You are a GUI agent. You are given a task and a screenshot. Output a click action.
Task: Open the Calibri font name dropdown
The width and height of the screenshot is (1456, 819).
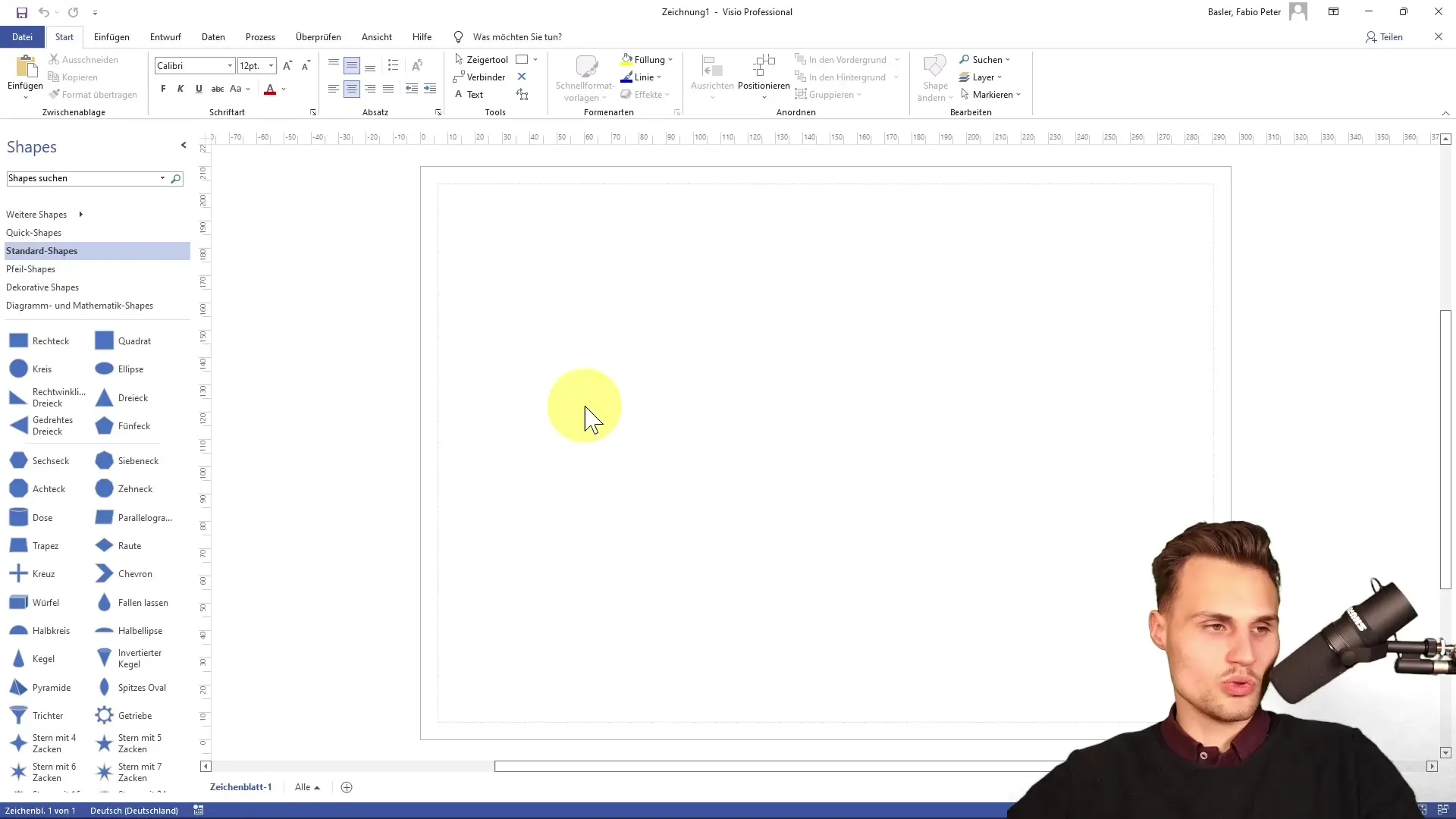[230, 66]
